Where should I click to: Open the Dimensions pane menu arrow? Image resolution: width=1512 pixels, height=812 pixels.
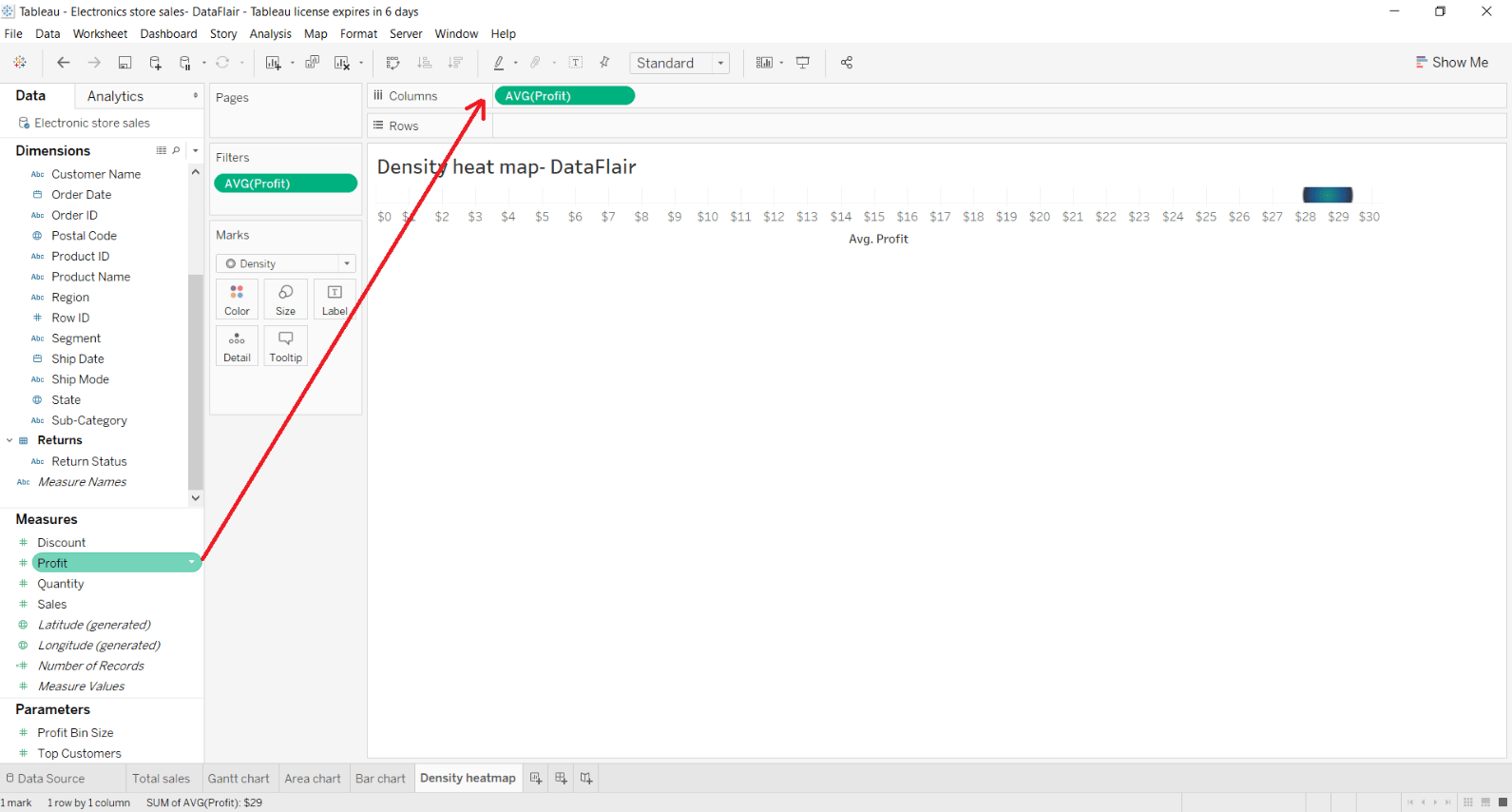pyautogui.click(x=196, y=150)
